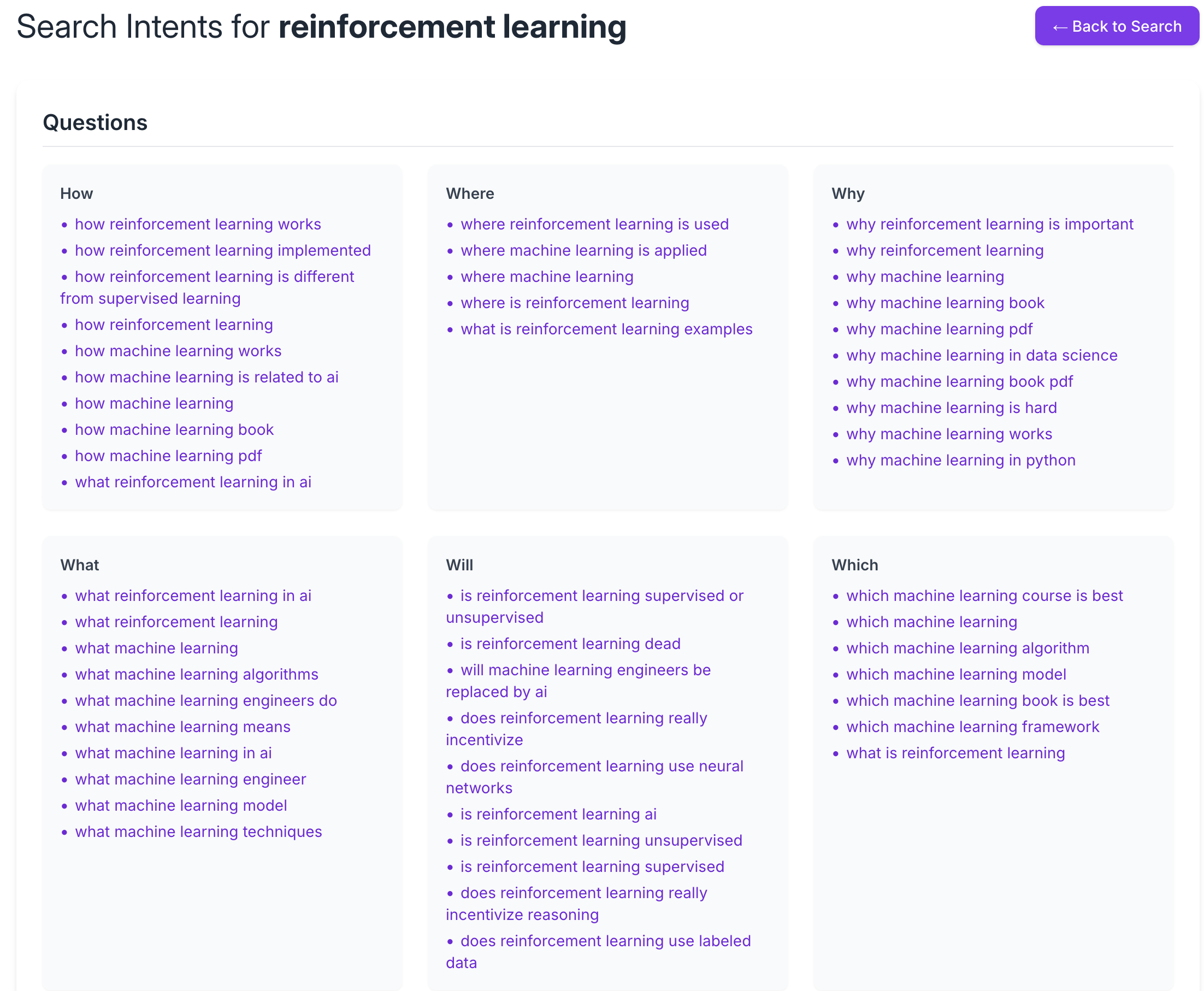
Task: Select 'why machine learning is hard' link
Action: (x=951, y=408)
